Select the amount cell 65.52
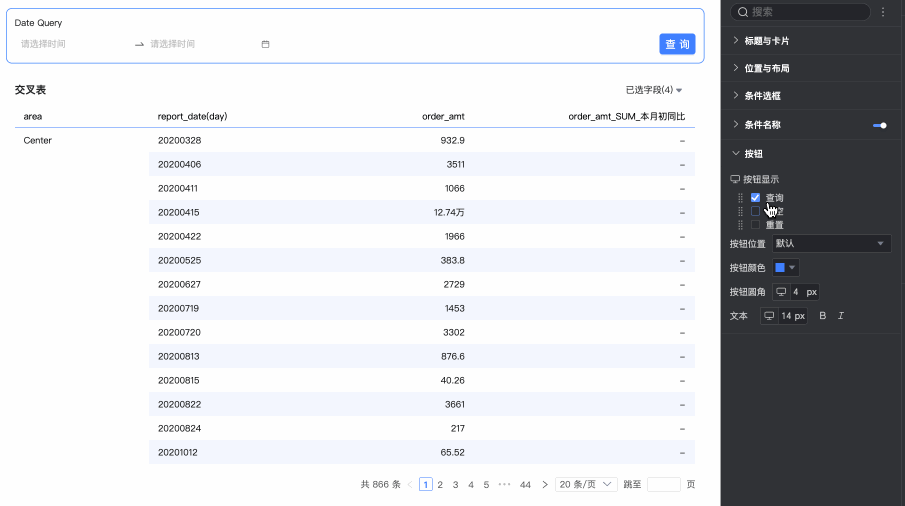The height and width of the screenshot is (506, 905). pos(452,453)
